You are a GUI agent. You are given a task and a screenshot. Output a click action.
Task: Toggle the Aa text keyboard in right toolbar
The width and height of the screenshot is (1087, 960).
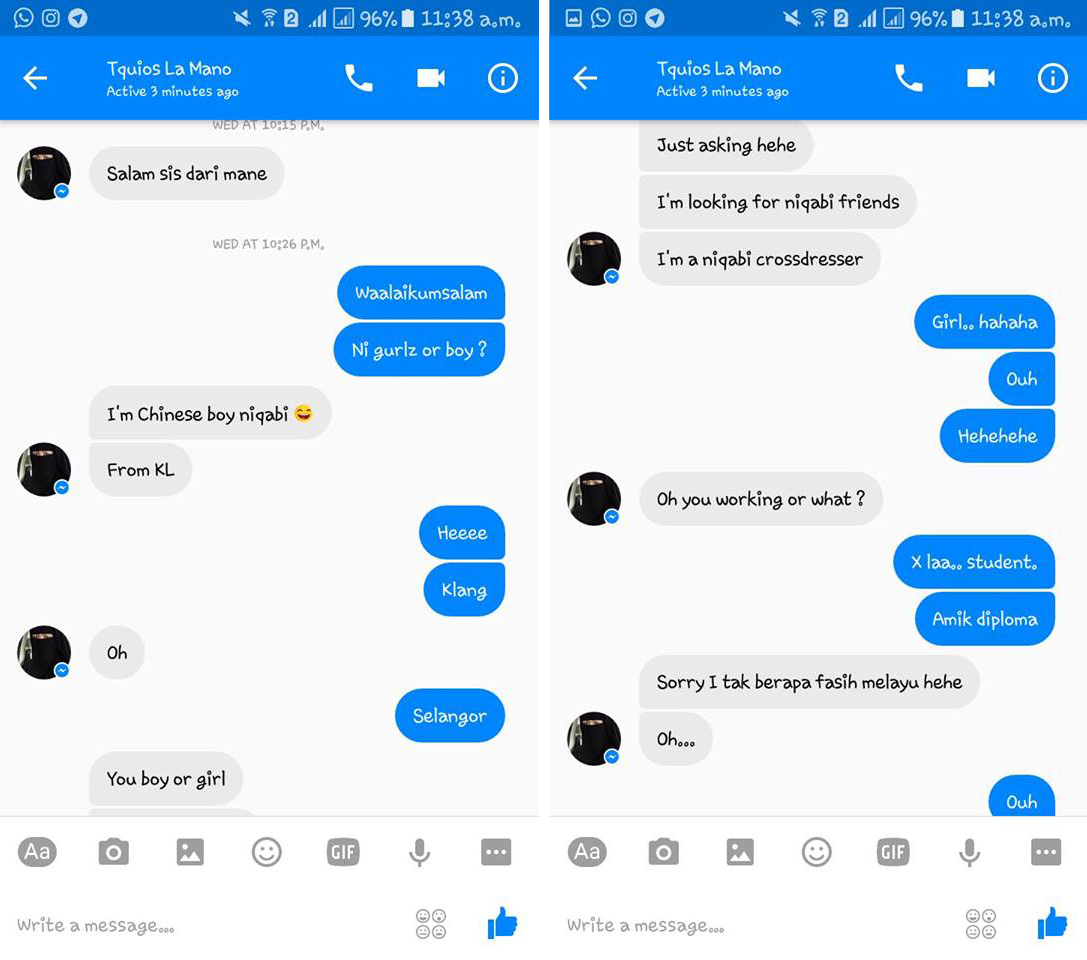tap(587, 851)
